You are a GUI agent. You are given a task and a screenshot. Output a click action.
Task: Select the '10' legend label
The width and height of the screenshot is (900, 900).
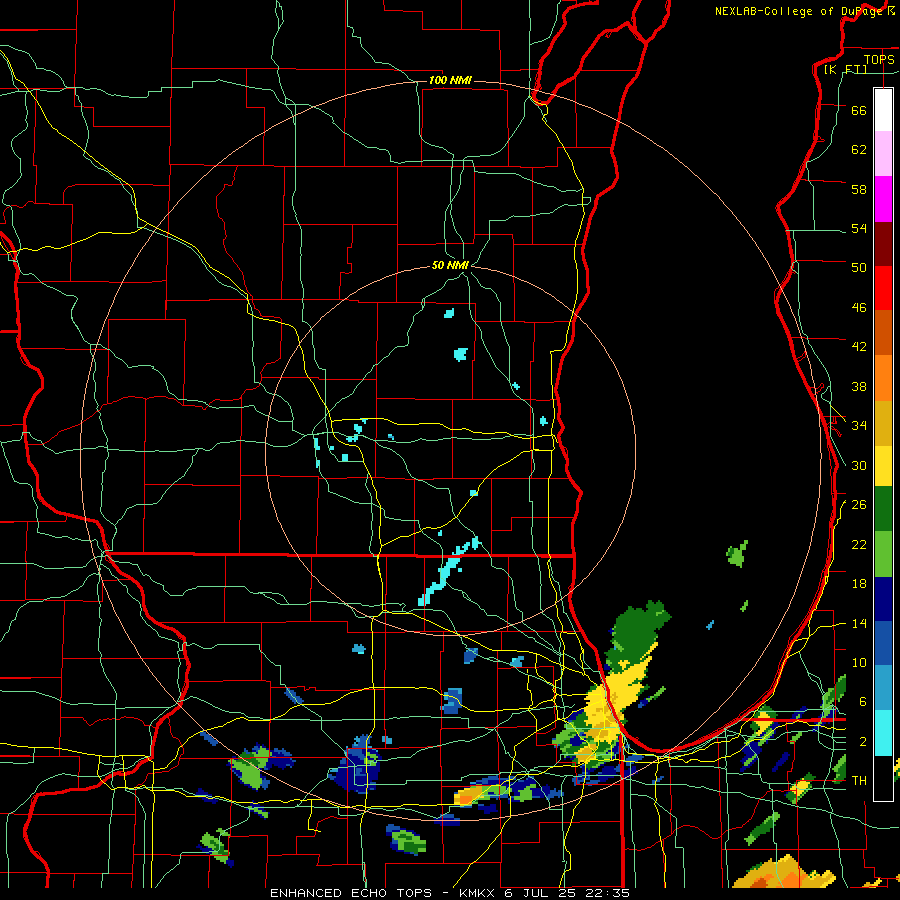pos(859,663)
